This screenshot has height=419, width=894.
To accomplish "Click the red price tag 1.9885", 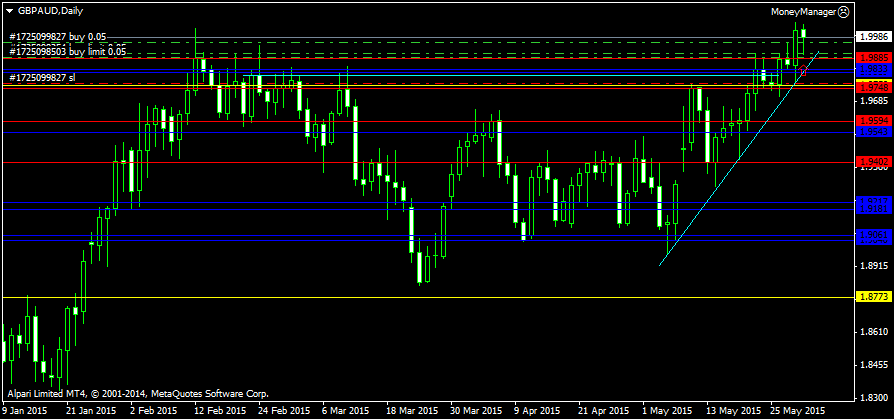I will 874,58.
